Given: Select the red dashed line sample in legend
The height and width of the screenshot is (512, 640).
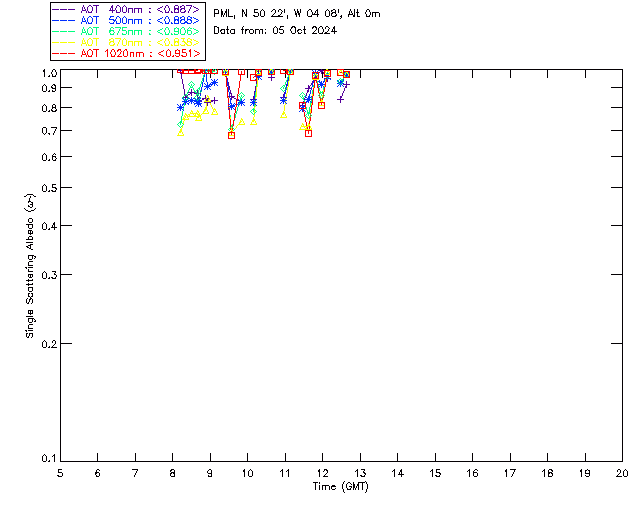Looking at the screenshot, I should tap(64, 53).
